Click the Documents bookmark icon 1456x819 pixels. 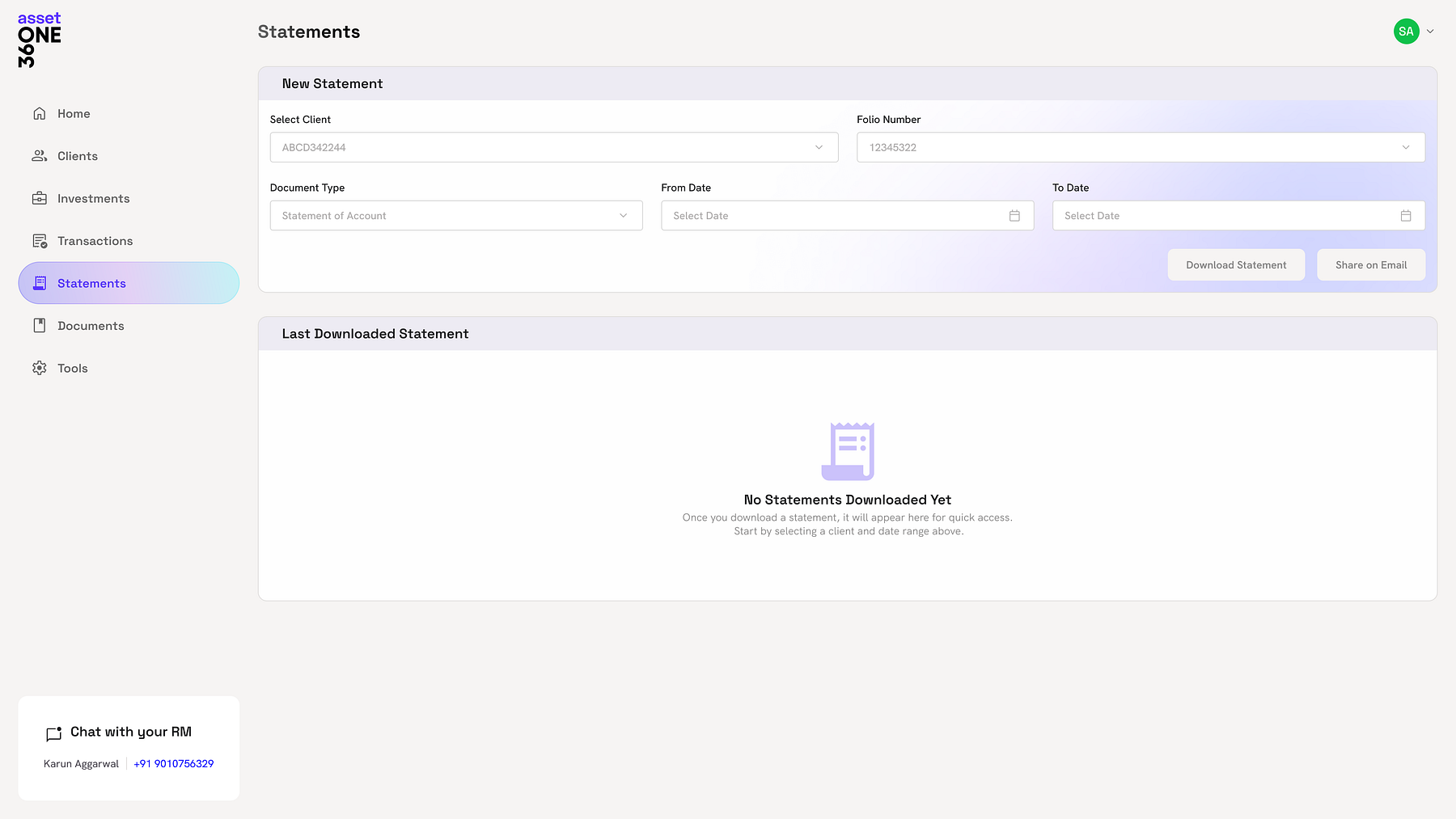39,325
